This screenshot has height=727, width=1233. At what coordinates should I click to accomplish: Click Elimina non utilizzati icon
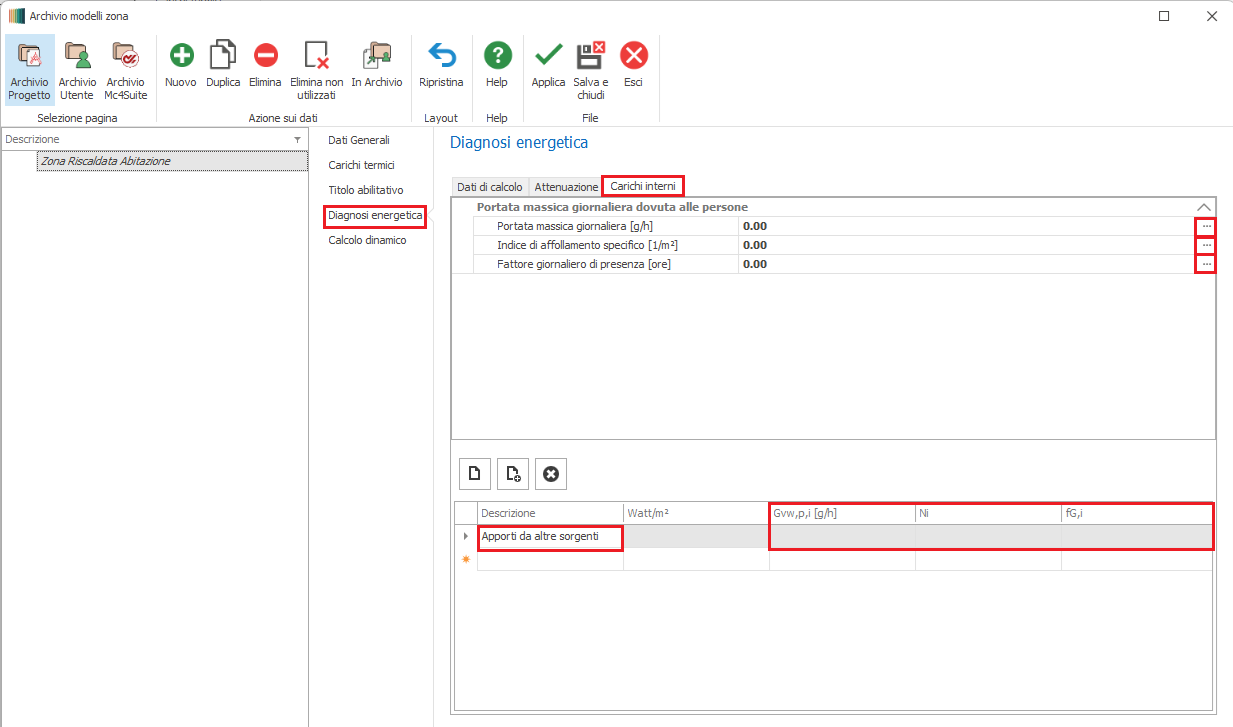pyautogui.click(x=317, y=56)
